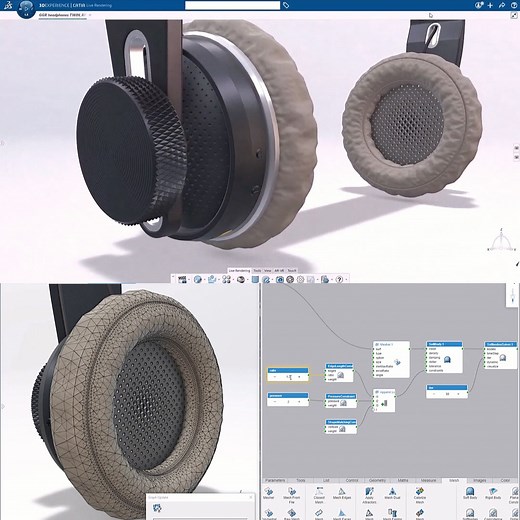Click the globe environment icon in action bar
Image resolution: width=520 pixels, height=520 pixels.
point(198,279)
